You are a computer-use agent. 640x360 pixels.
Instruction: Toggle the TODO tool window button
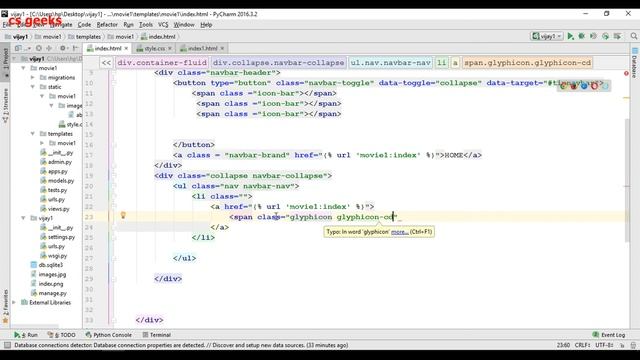point(61,335)
